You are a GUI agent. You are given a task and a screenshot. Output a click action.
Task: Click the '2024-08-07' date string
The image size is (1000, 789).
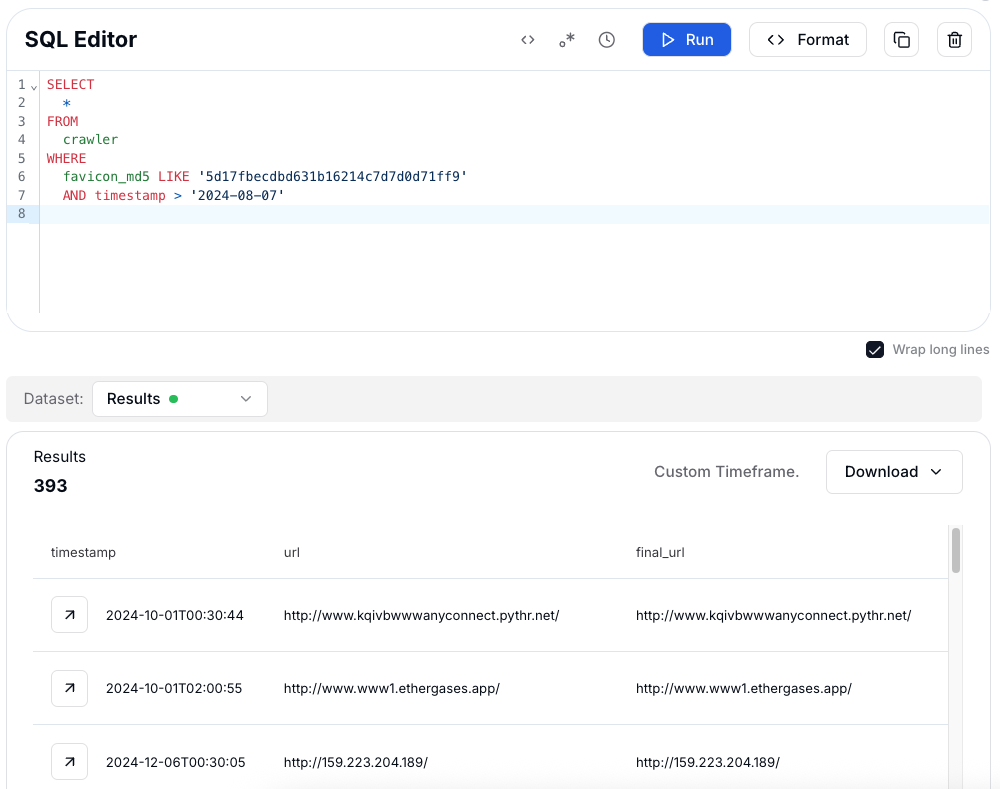click(x=237, y=195)
